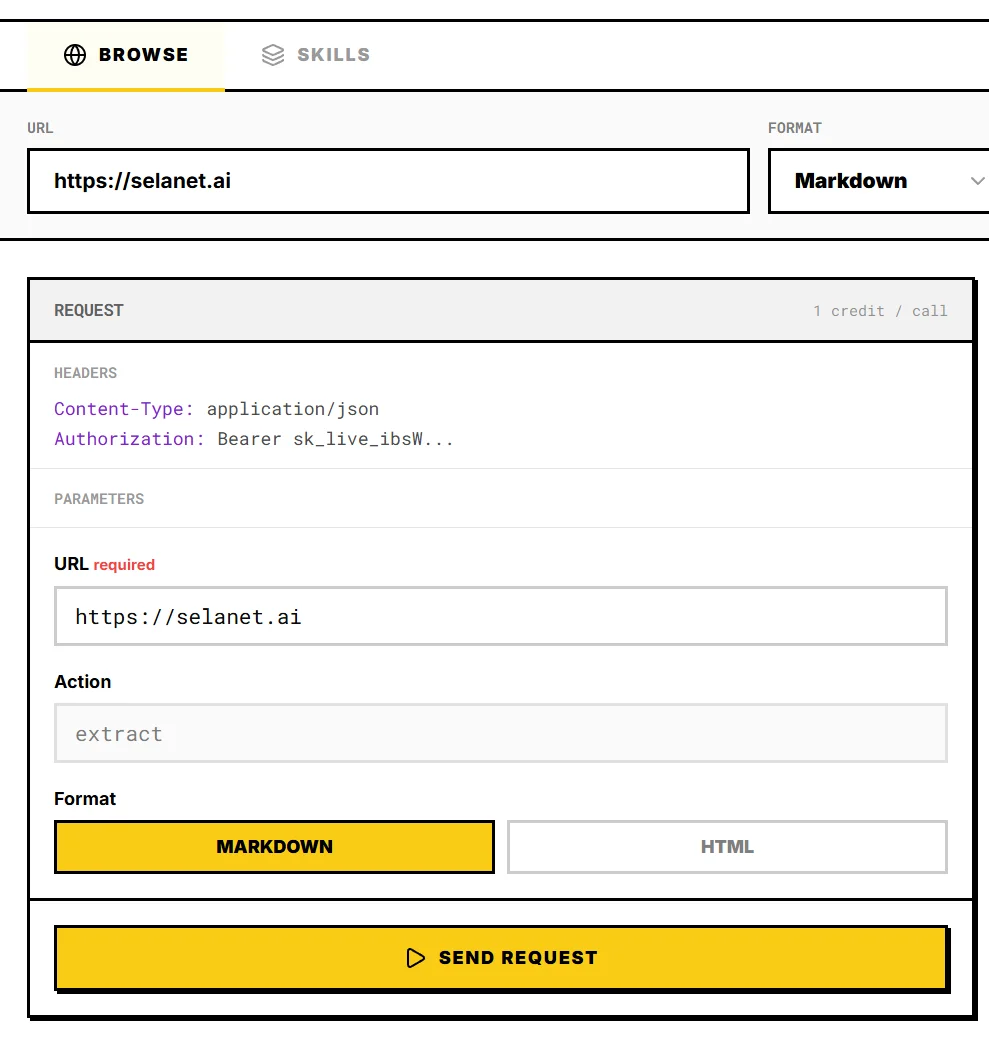Switch to the Browse tab
Screen dimensions: 989x1037
pos(126,55)
